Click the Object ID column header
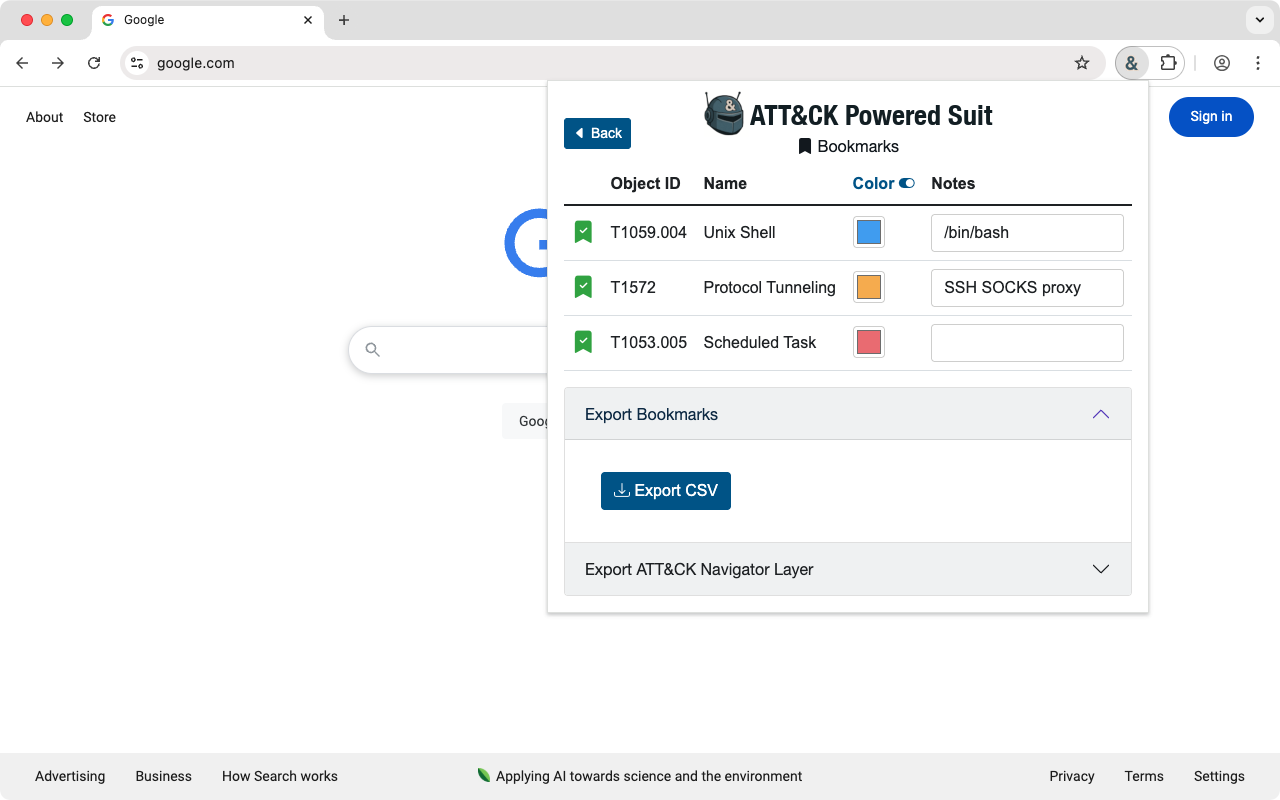The height and width of the screenshot is (800, 1280). [x=646, y=183]
